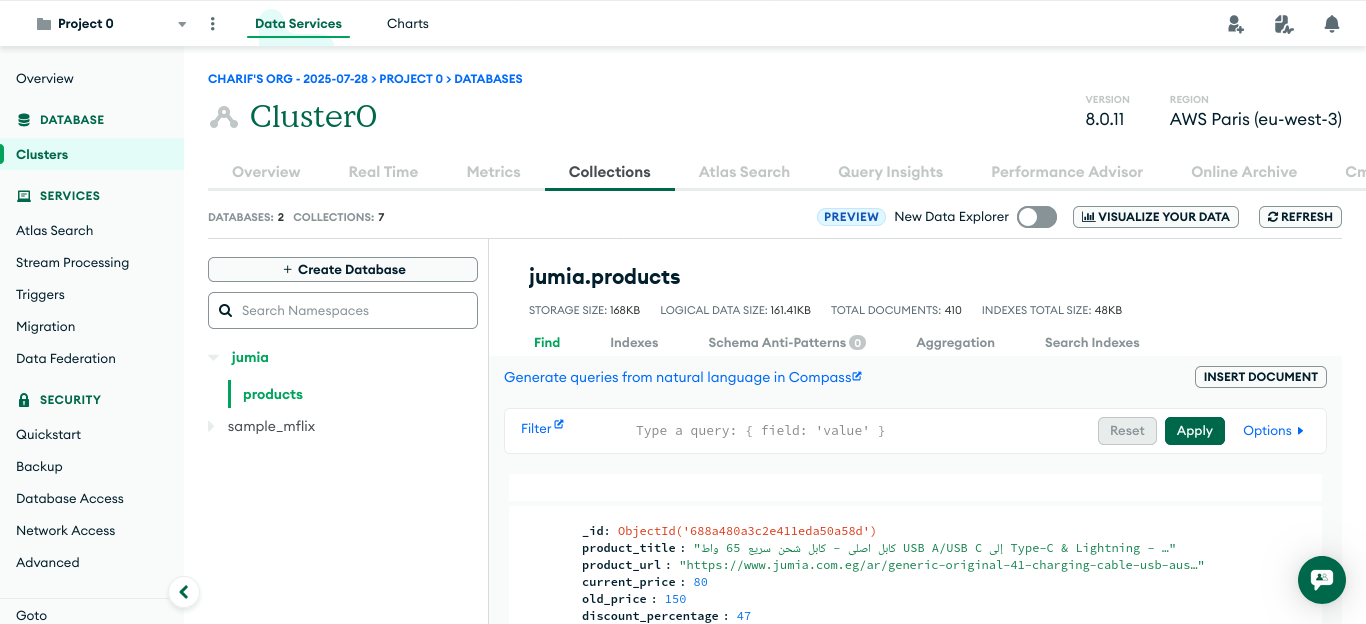Click the Create Database button
Viewport: 1366px width, 624px height.
click(x=343, y=270)
